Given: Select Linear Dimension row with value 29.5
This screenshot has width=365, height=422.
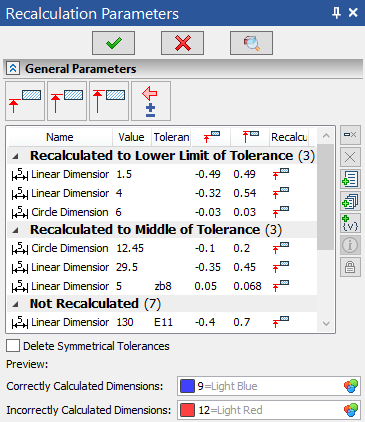Looking at the screenshot, I should pyautogui.click(x=162, y=267).
